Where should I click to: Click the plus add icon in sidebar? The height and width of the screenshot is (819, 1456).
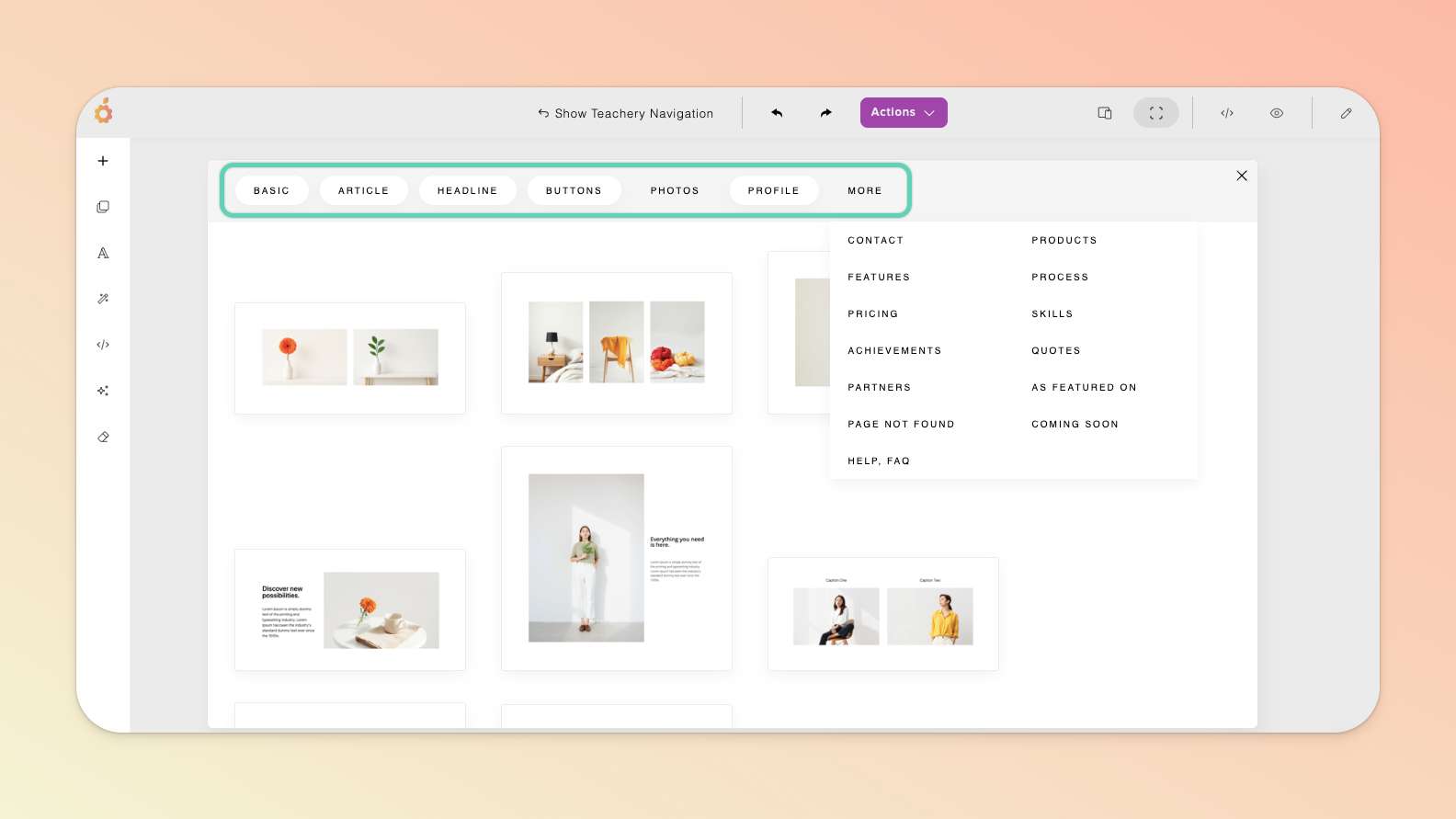(103, 161)
